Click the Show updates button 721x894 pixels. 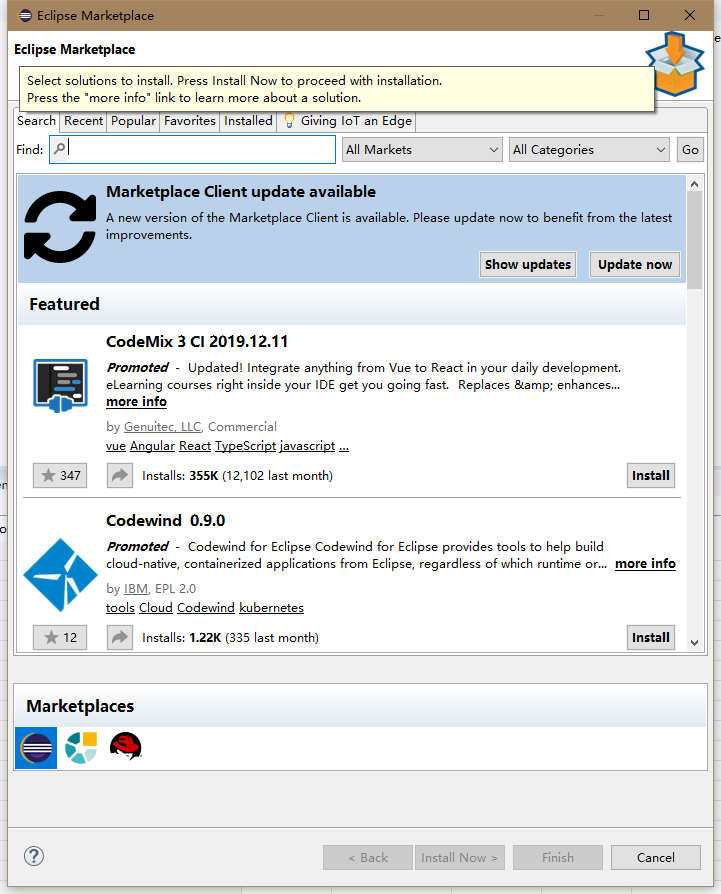point(528,265)
